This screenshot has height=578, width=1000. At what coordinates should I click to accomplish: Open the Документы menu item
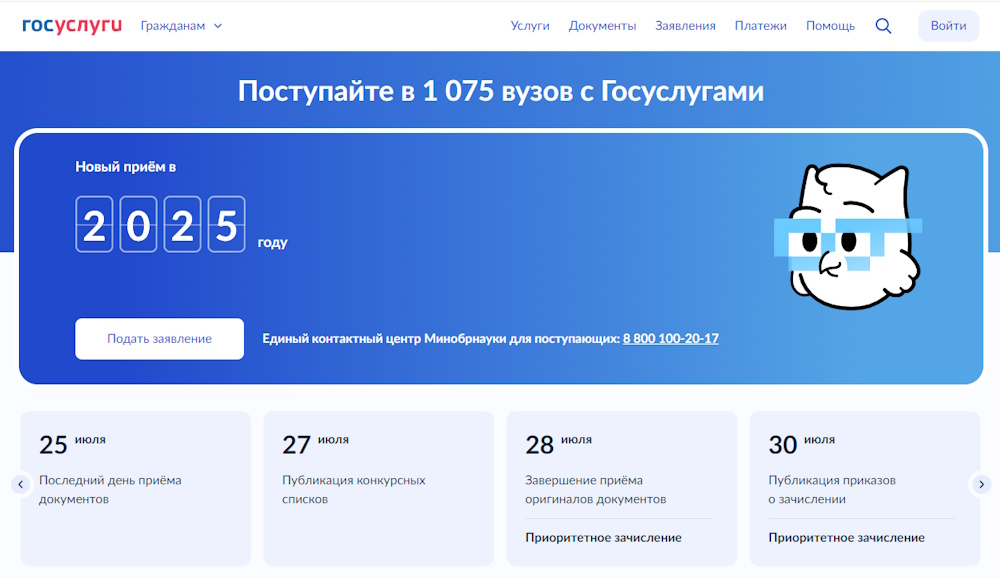(x=602, y=26)
